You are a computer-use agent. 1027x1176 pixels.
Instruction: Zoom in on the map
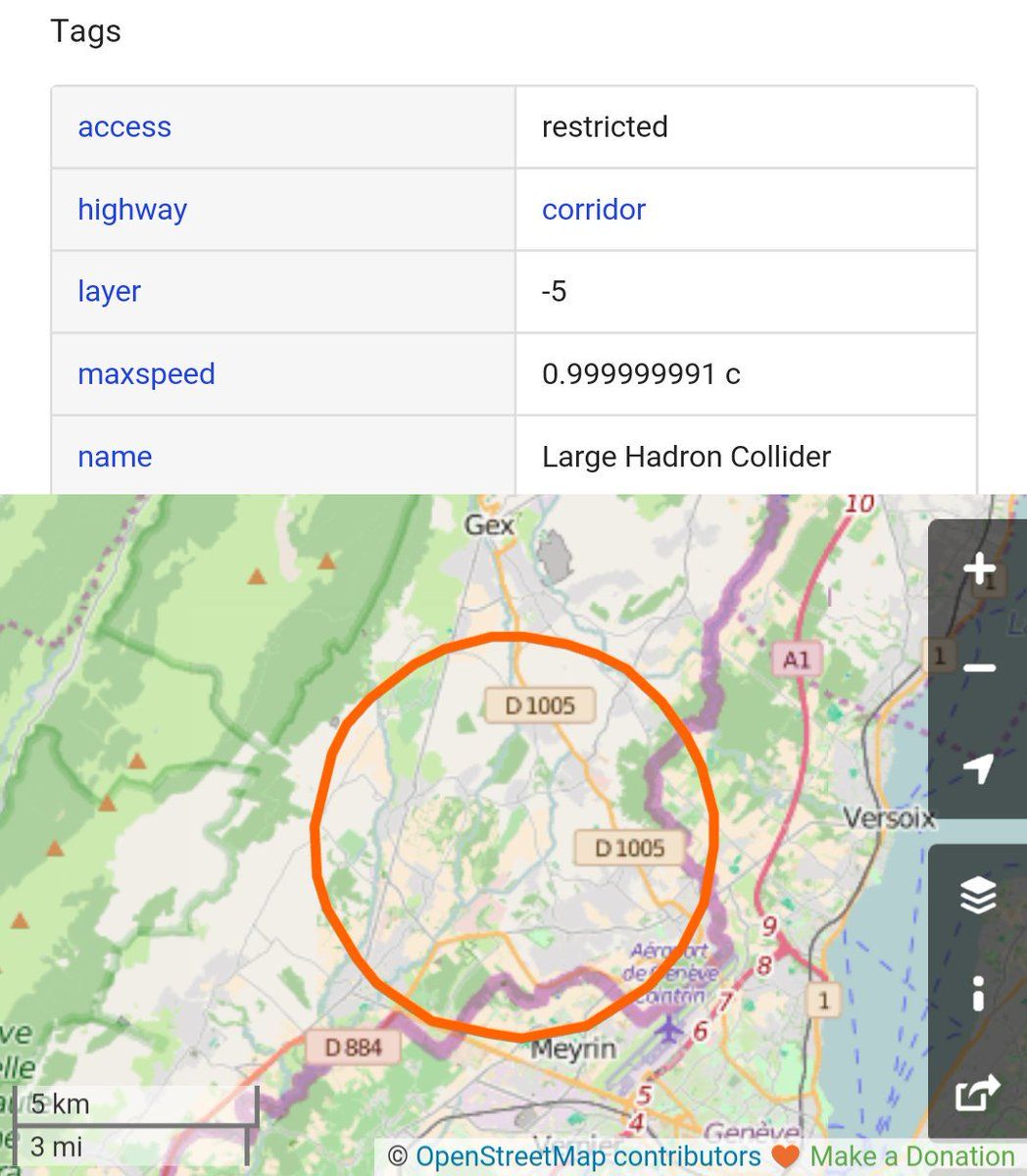tap(979, 569)
